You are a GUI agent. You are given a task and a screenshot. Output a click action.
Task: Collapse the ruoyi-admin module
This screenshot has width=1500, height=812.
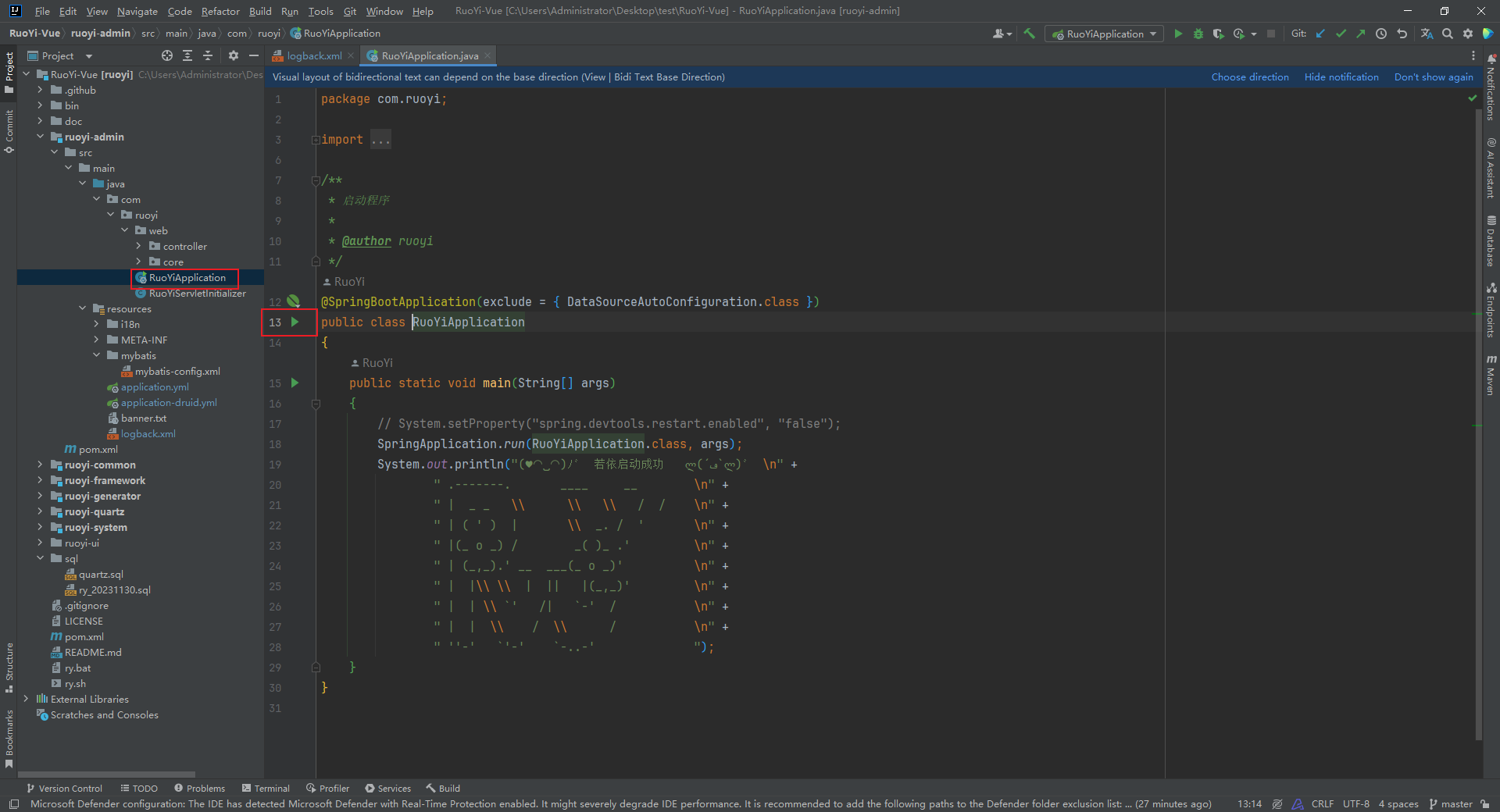pyautogui.click(x=40, y=137)
